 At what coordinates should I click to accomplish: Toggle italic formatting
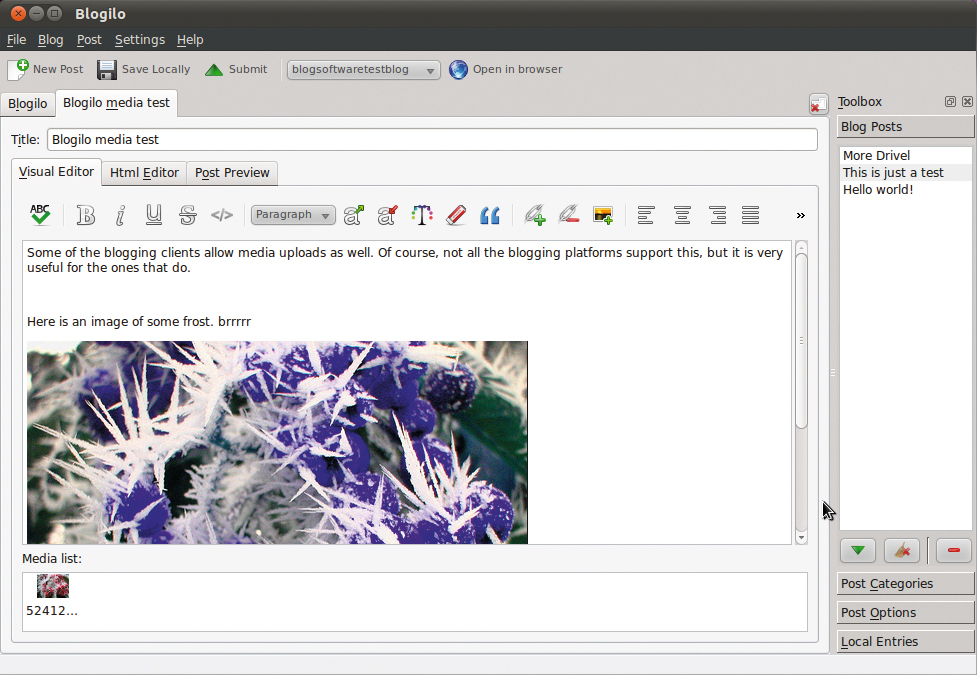120,215
